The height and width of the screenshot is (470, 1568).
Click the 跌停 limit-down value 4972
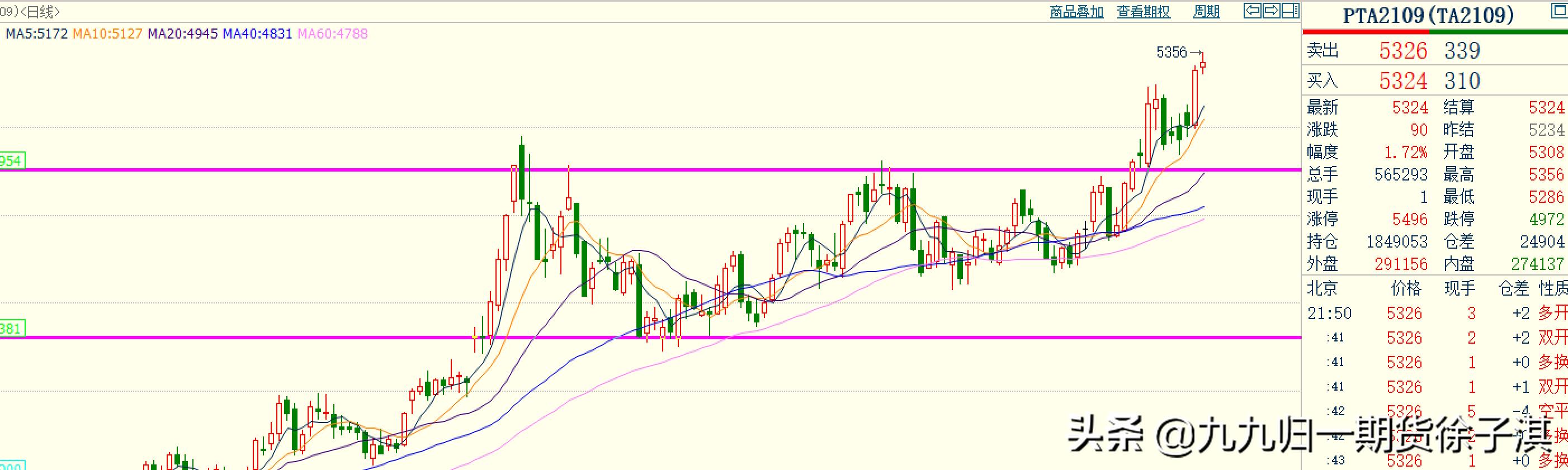click(x=1546, y=219)
